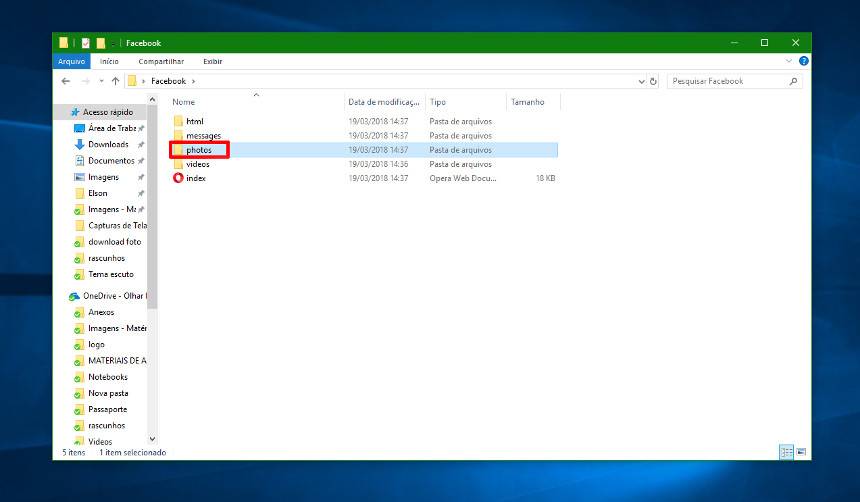Screen dimensions: 860x502
Task: Sort by Data de modificação column
Action: tap(384, 102)
